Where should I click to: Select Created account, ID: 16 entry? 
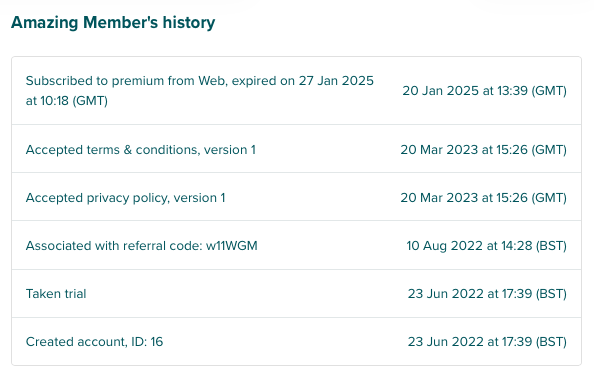[94, 342]
